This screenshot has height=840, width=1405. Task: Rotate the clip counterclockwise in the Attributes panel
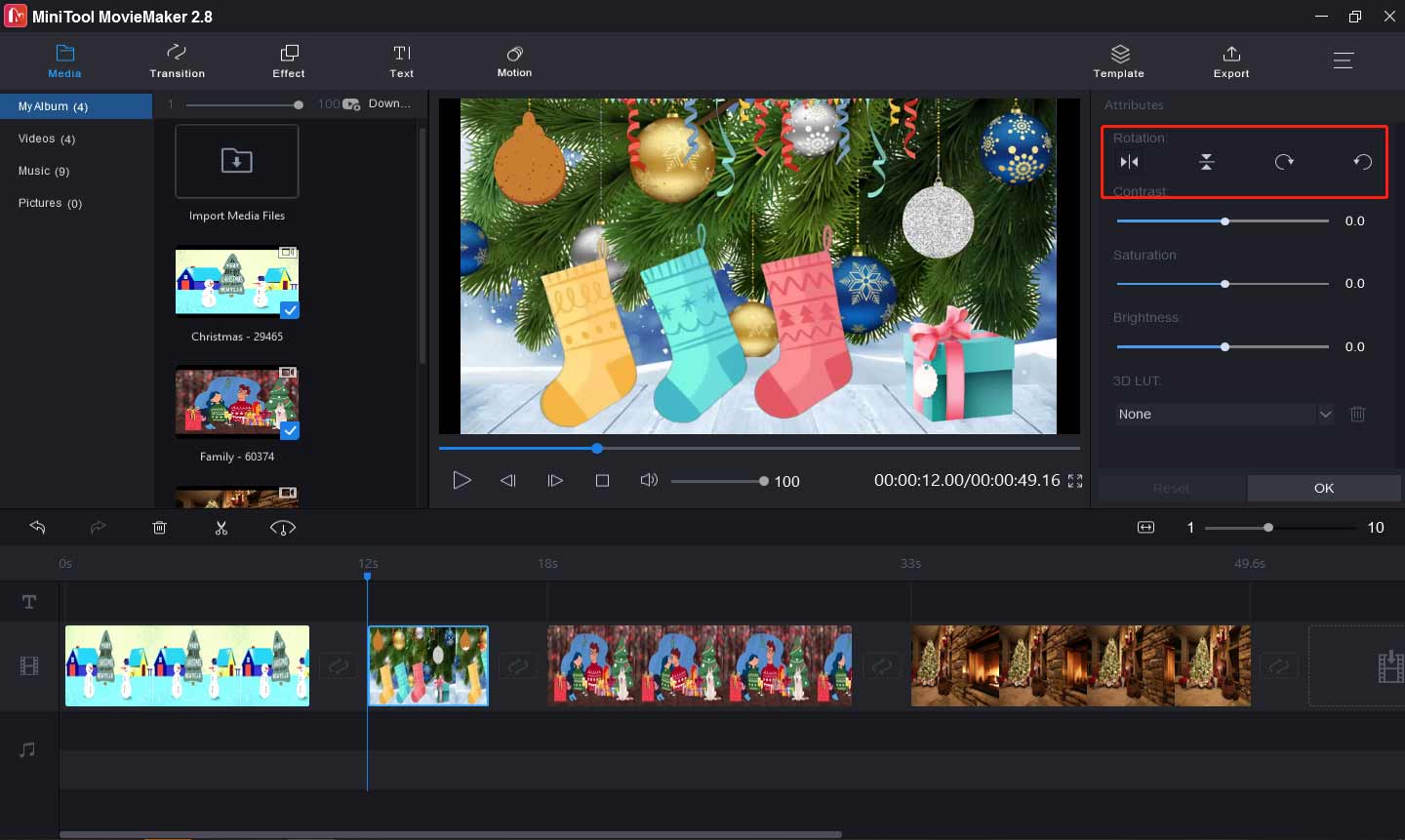pyautogui.click(x=1362, y=161)
